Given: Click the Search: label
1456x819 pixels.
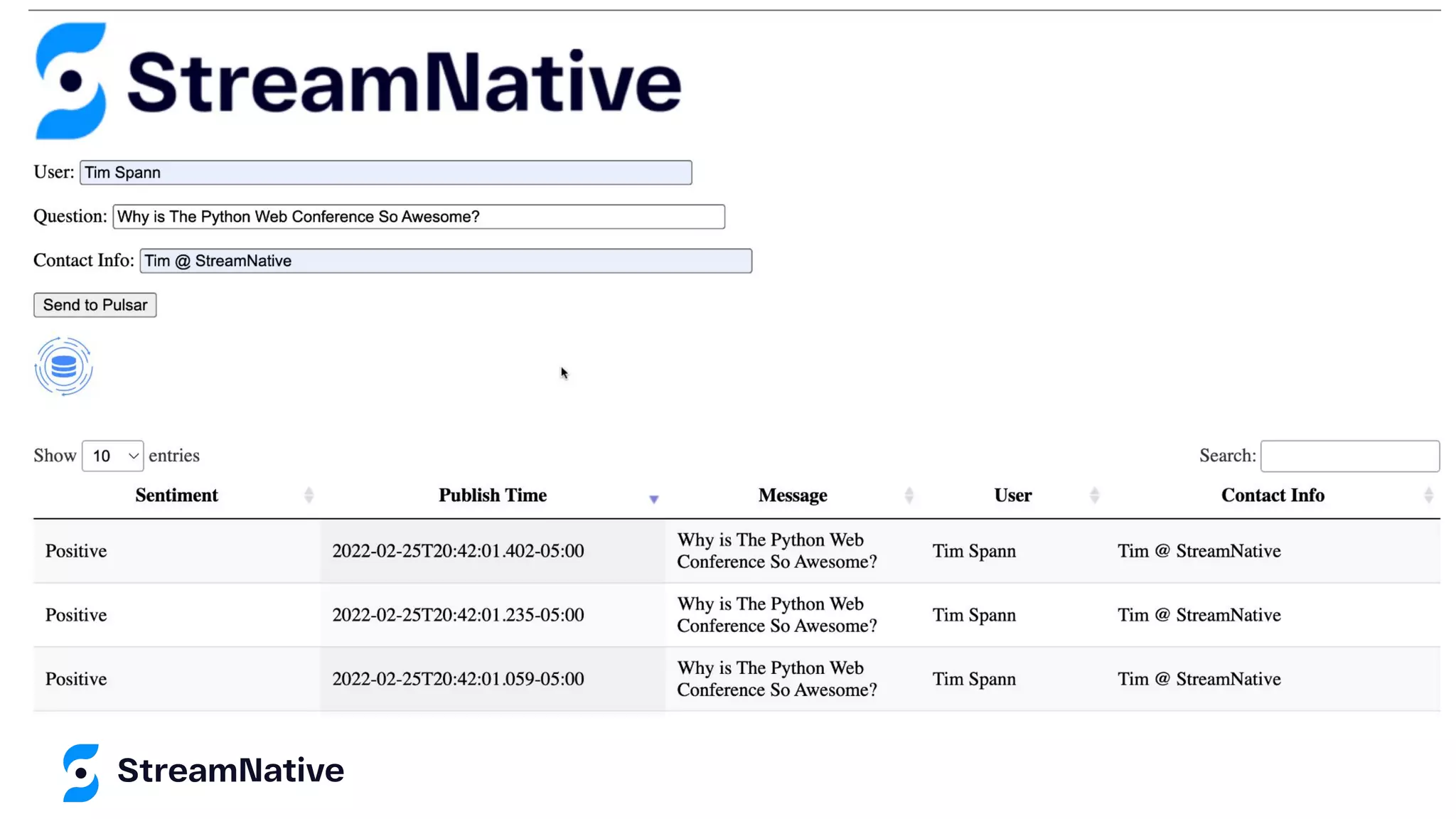Looking at the screenshot, I should [x=1227, y=456].
